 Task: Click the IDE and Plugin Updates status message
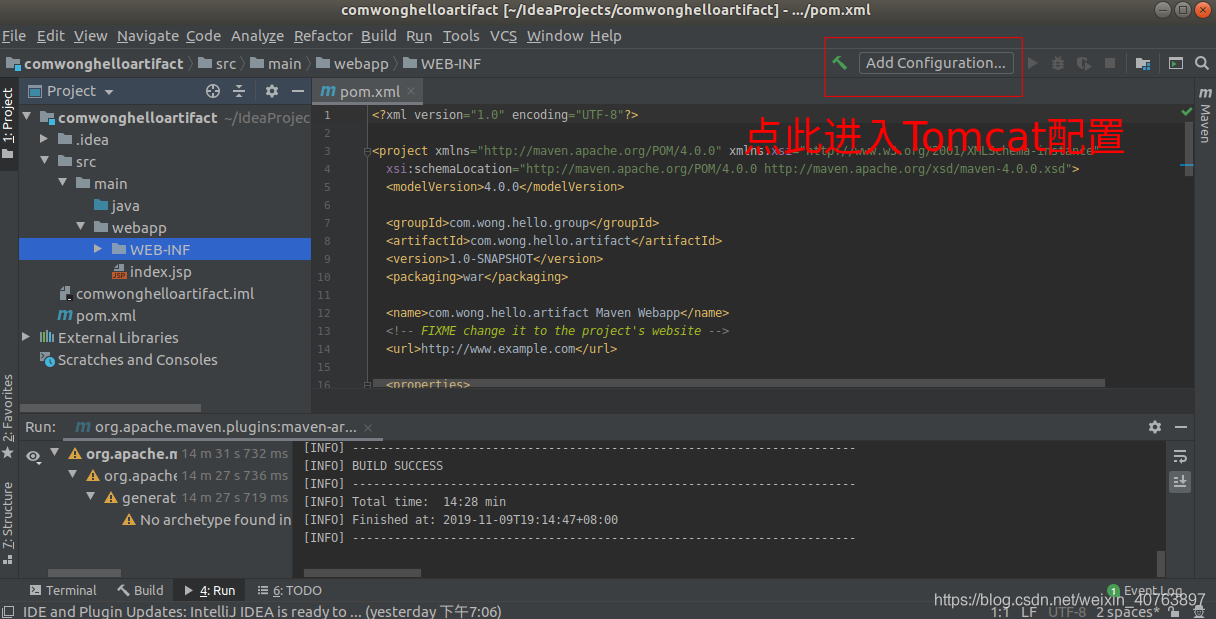click(x=262, y=611)
